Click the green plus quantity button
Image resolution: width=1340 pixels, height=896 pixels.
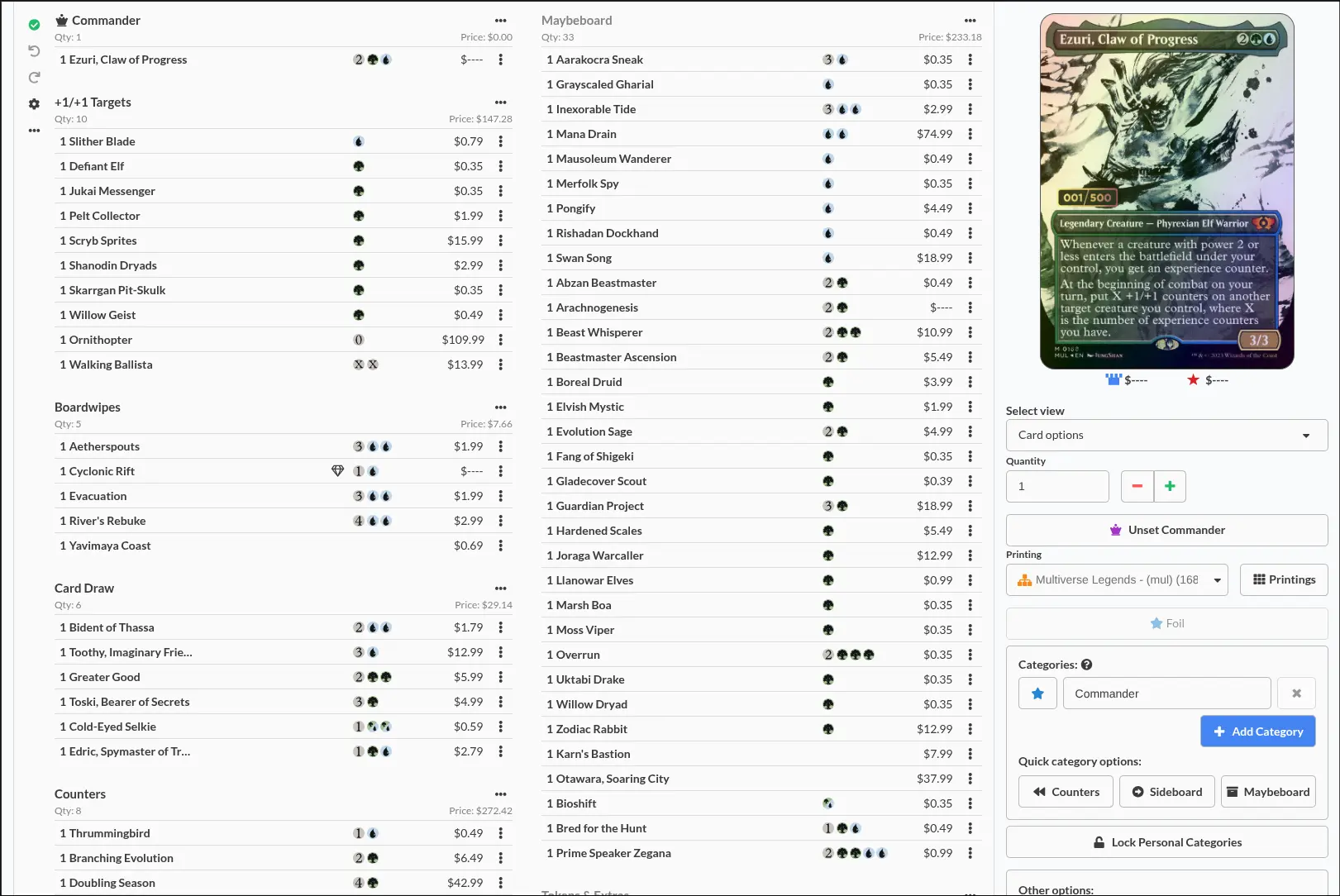1169,486
